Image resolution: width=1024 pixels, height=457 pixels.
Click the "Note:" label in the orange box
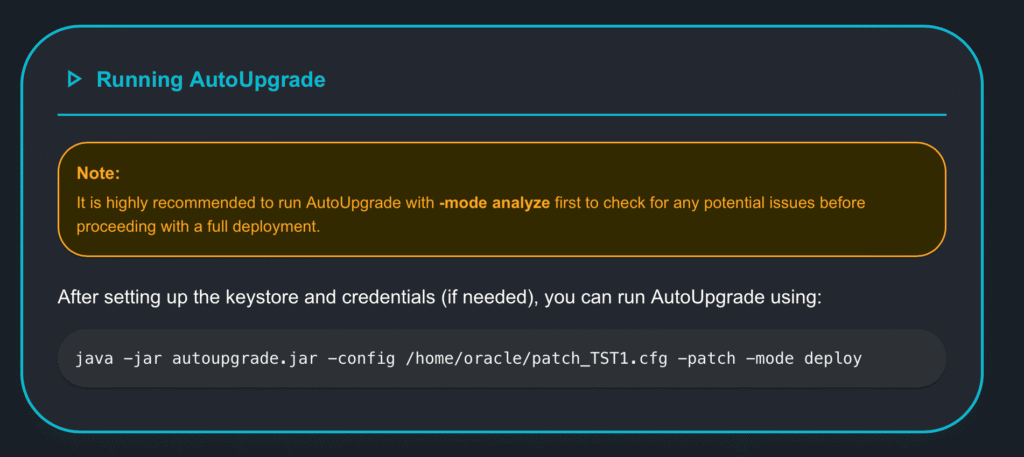(98, 174)
